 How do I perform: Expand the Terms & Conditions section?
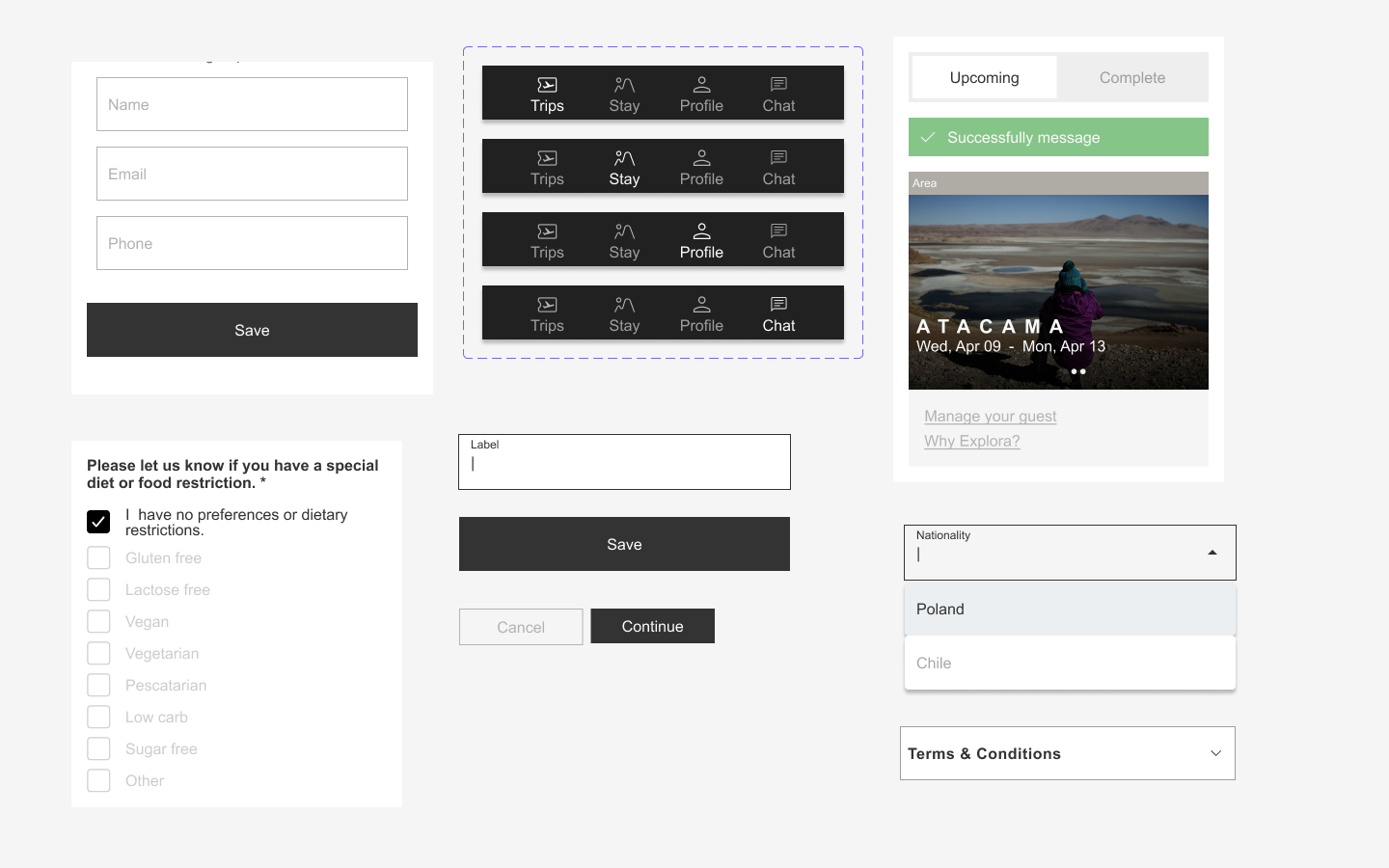(x=1215, y=753)
